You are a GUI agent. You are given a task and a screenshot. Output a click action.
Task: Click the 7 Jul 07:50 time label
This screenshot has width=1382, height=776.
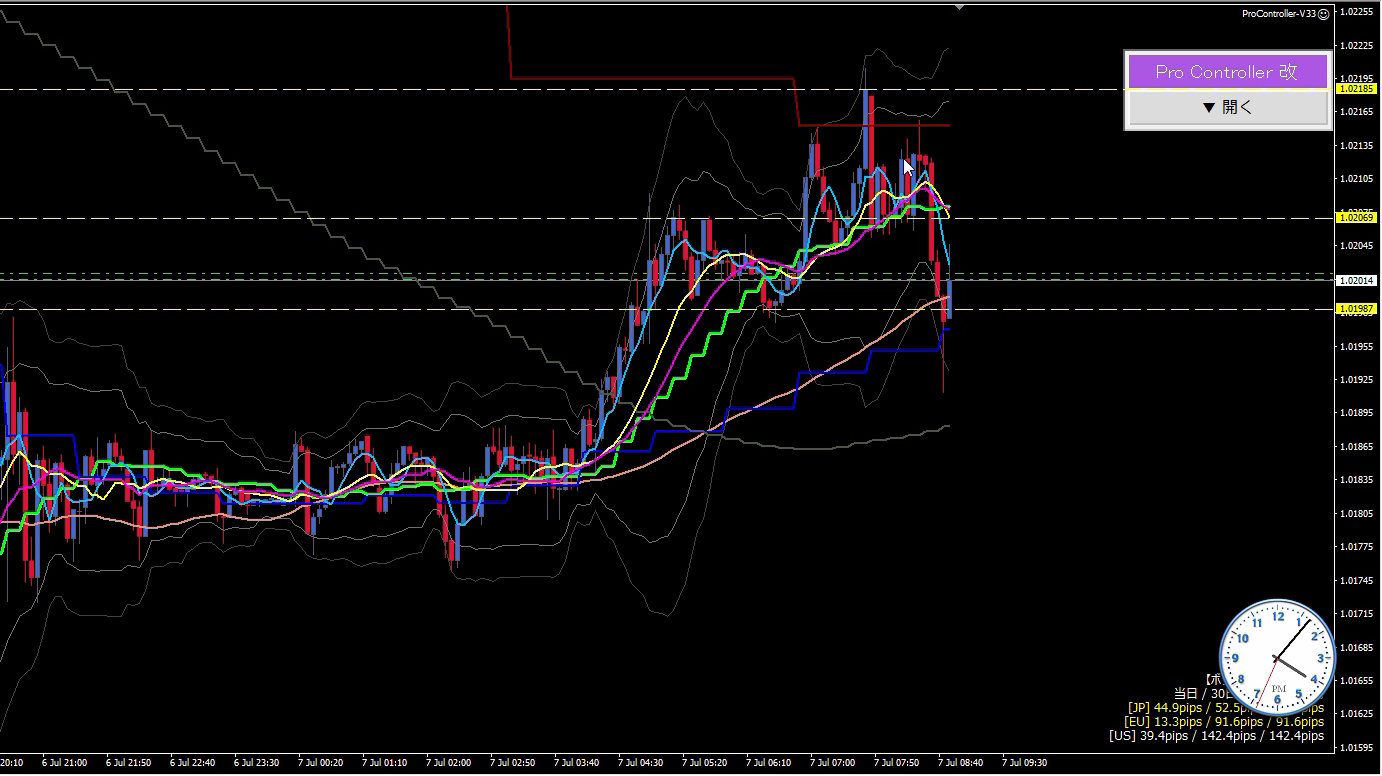point(896,763)
